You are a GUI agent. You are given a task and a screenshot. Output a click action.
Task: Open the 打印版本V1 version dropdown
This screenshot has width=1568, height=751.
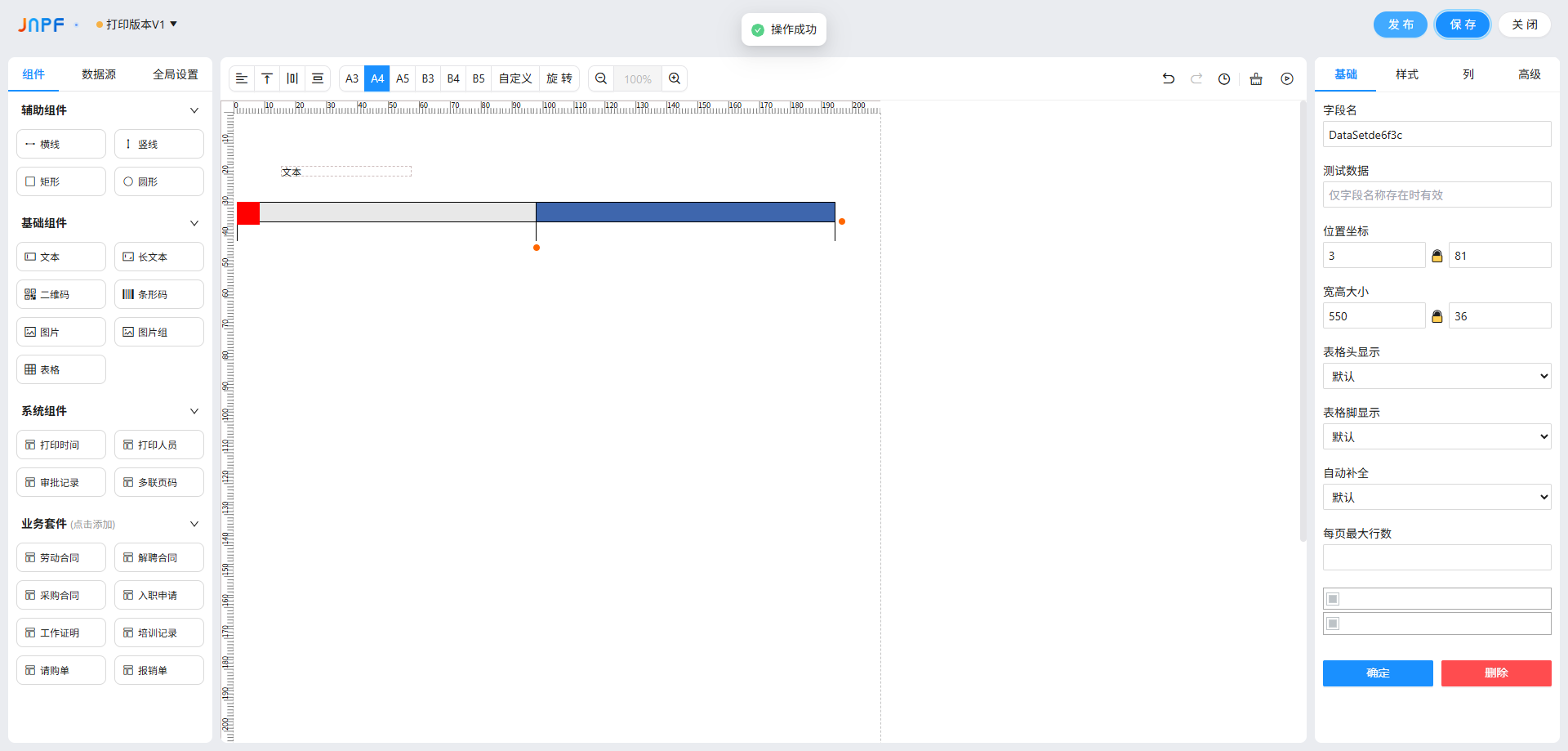[x=136, y=25]
